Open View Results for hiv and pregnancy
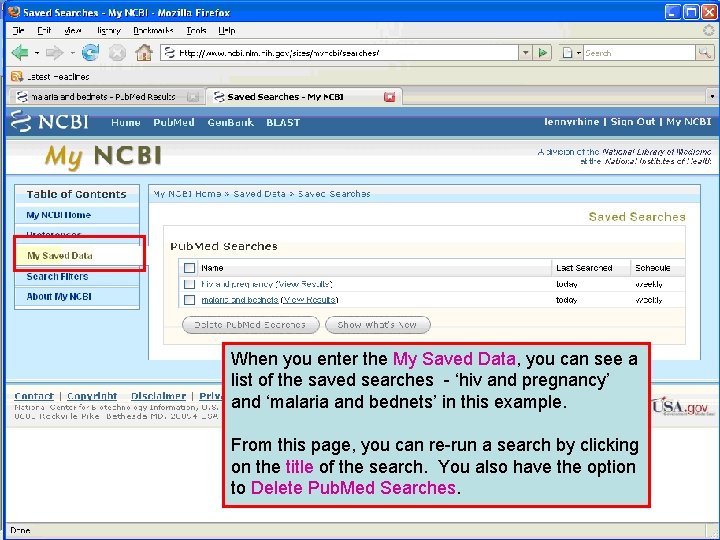Viewport: 720px width, 540px height. pyautogui.click(x=304, y=284)
